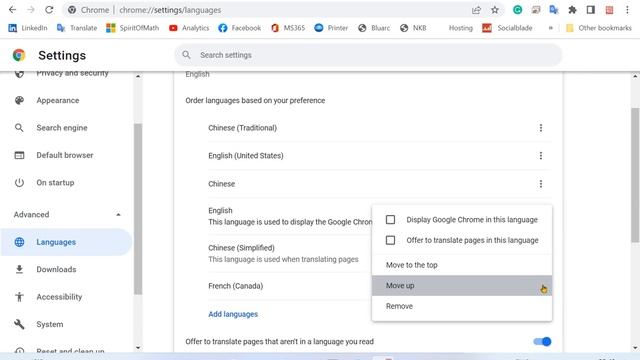Image resolution: width=640 pixels, height=360 pixels.
Task: Click the share icon in address bar
Action: click(476, 10)
